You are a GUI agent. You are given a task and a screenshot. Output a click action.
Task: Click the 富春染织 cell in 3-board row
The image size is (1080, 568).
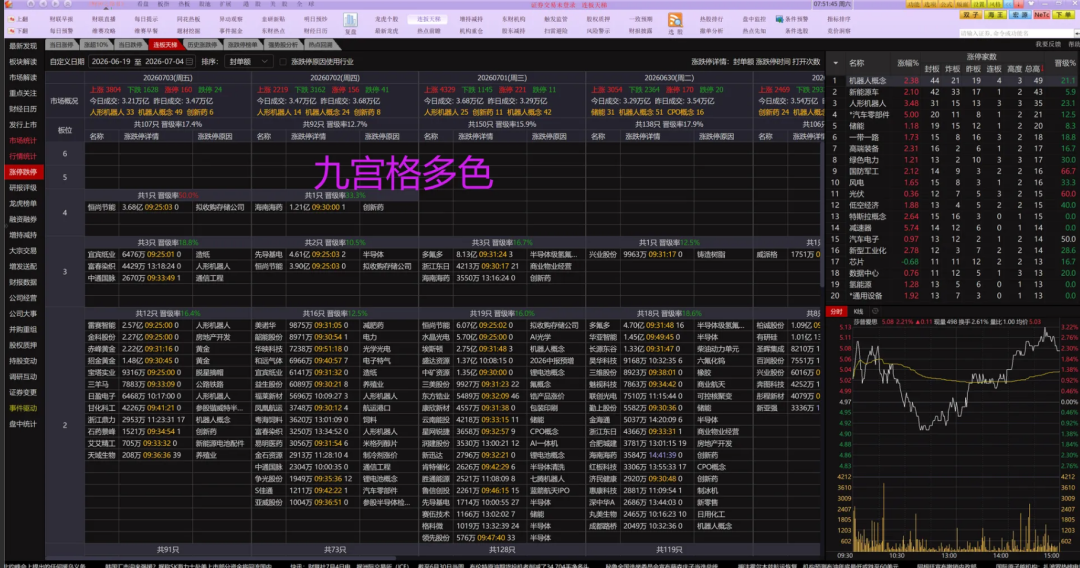pyautogui.click(x=101, y=266)
